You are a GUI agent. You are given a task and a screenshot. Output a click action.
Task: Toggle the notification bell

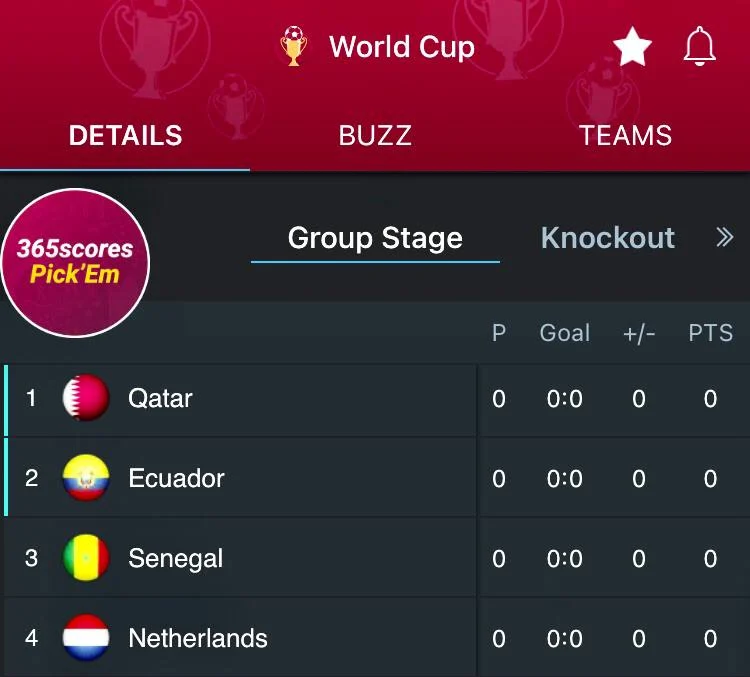coord(699,46)
